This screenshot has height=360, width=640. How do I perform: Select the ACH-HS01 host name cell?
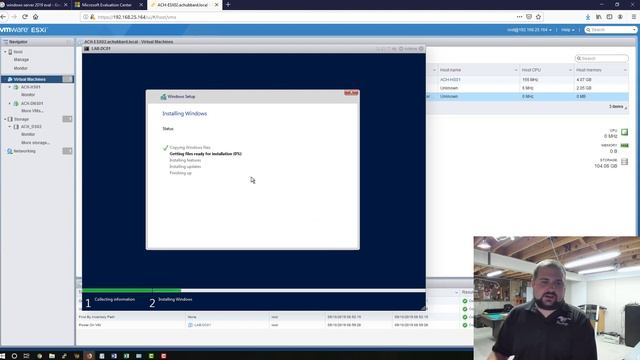pyautogui.click(x=450, y=80)
